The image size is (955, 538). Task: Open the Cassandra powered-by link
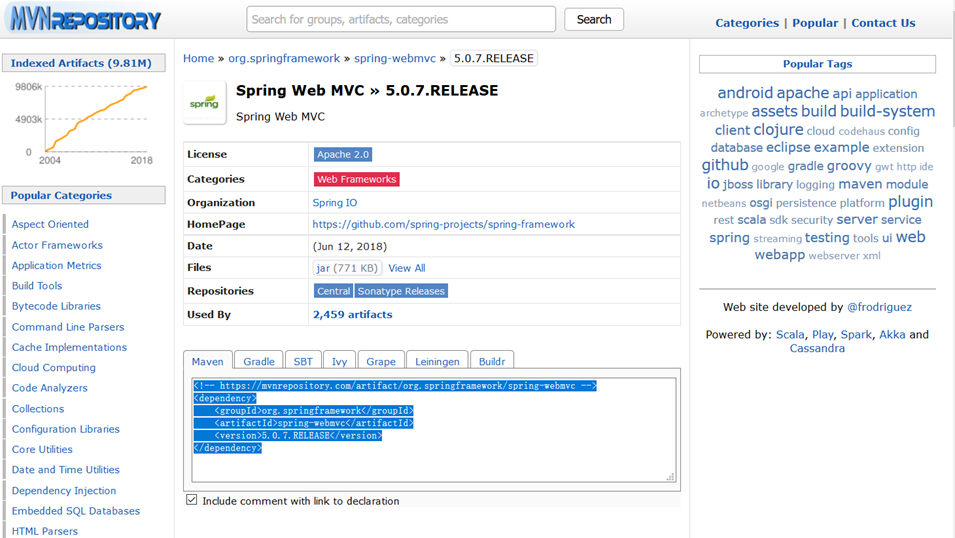point(817,349)
